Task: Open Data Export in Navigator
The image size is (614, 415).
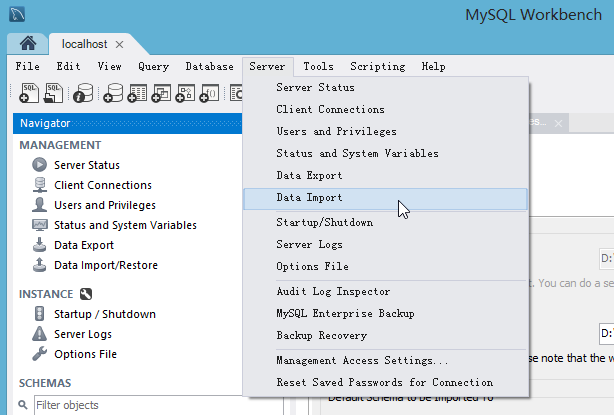Action: click(84, 245)
